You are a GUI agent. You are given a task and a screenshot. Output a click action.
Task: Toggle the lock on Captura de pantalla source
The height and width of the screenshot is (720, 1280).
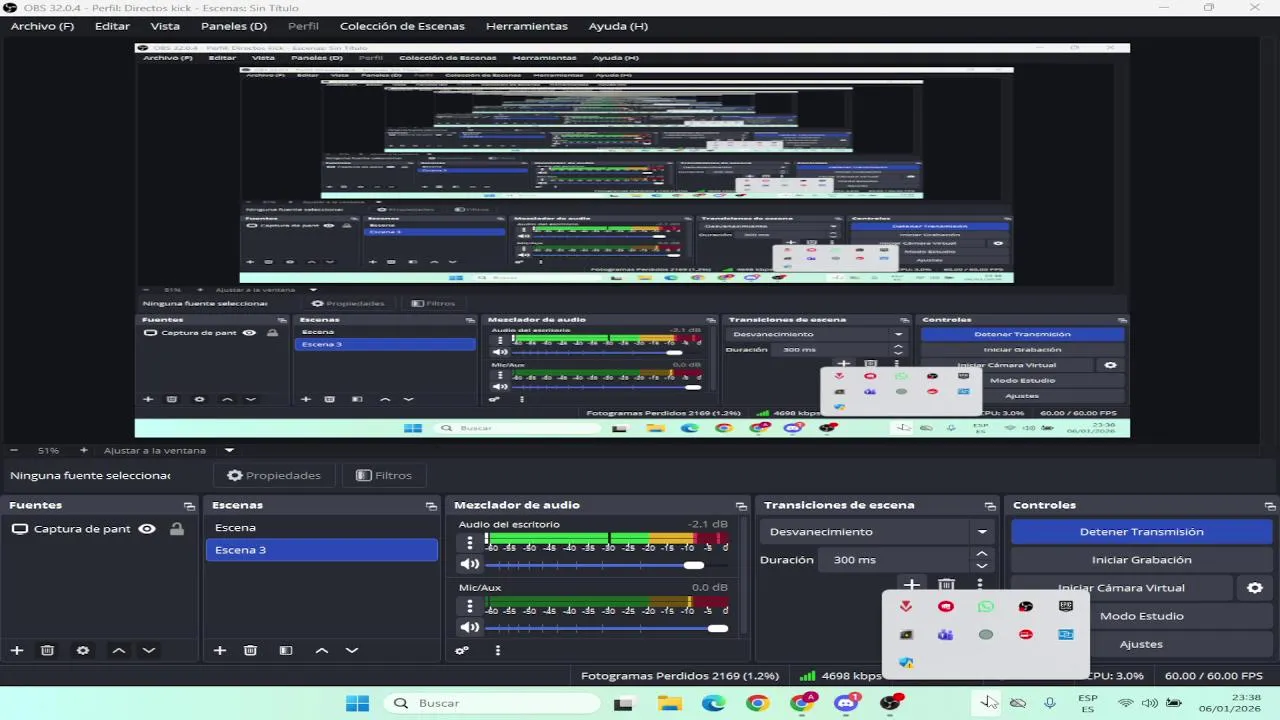pyautogui.click(x=177, y=529)
